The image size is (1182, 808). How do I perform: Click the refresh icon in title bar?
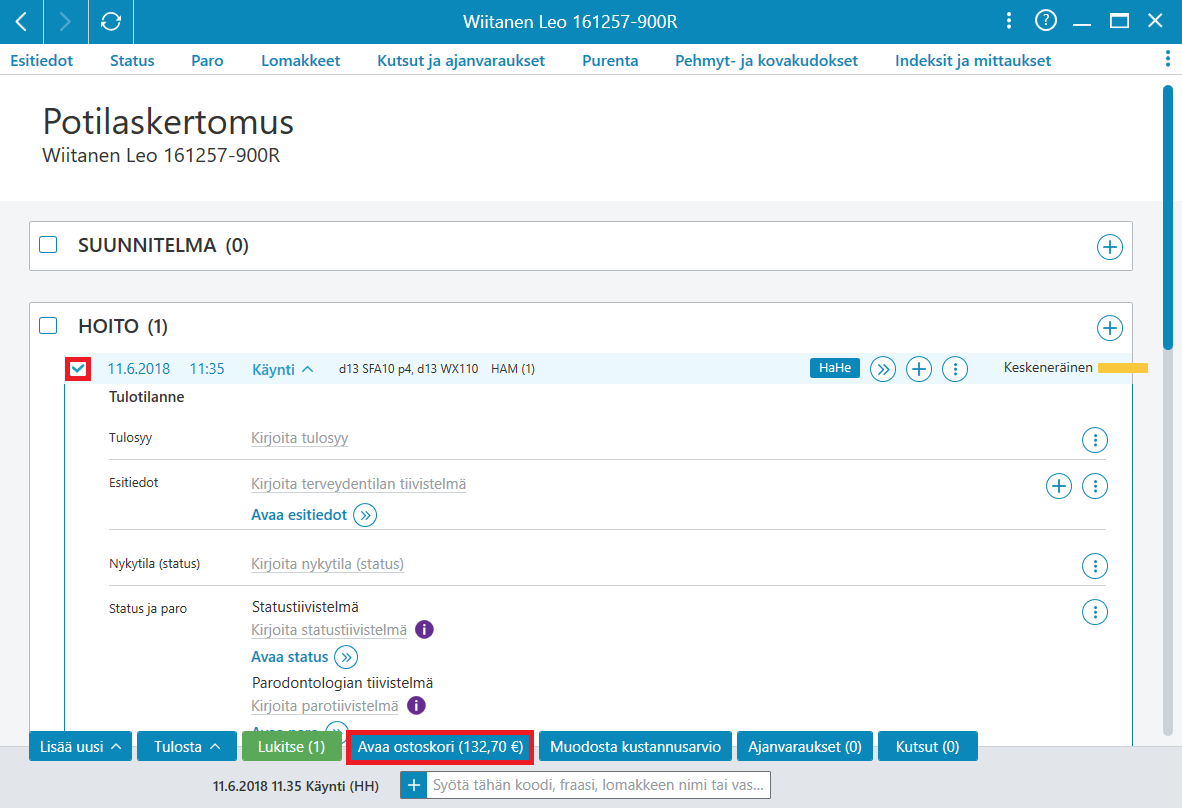click(111, 22)
